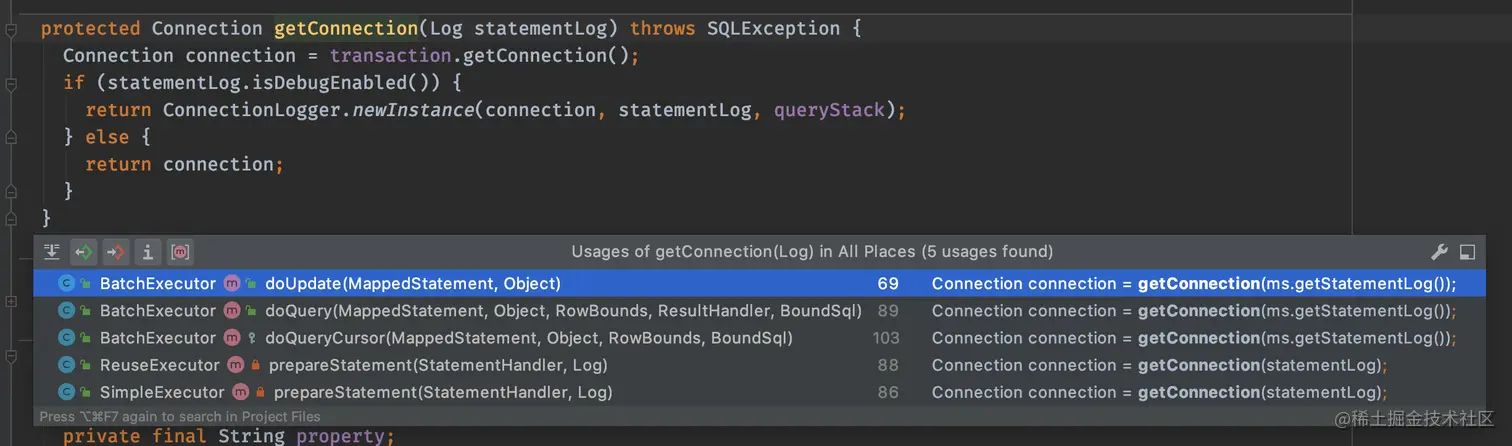Click the info icon in usages toolbar
The image size is (1512, 446).
tap(148, 252)
